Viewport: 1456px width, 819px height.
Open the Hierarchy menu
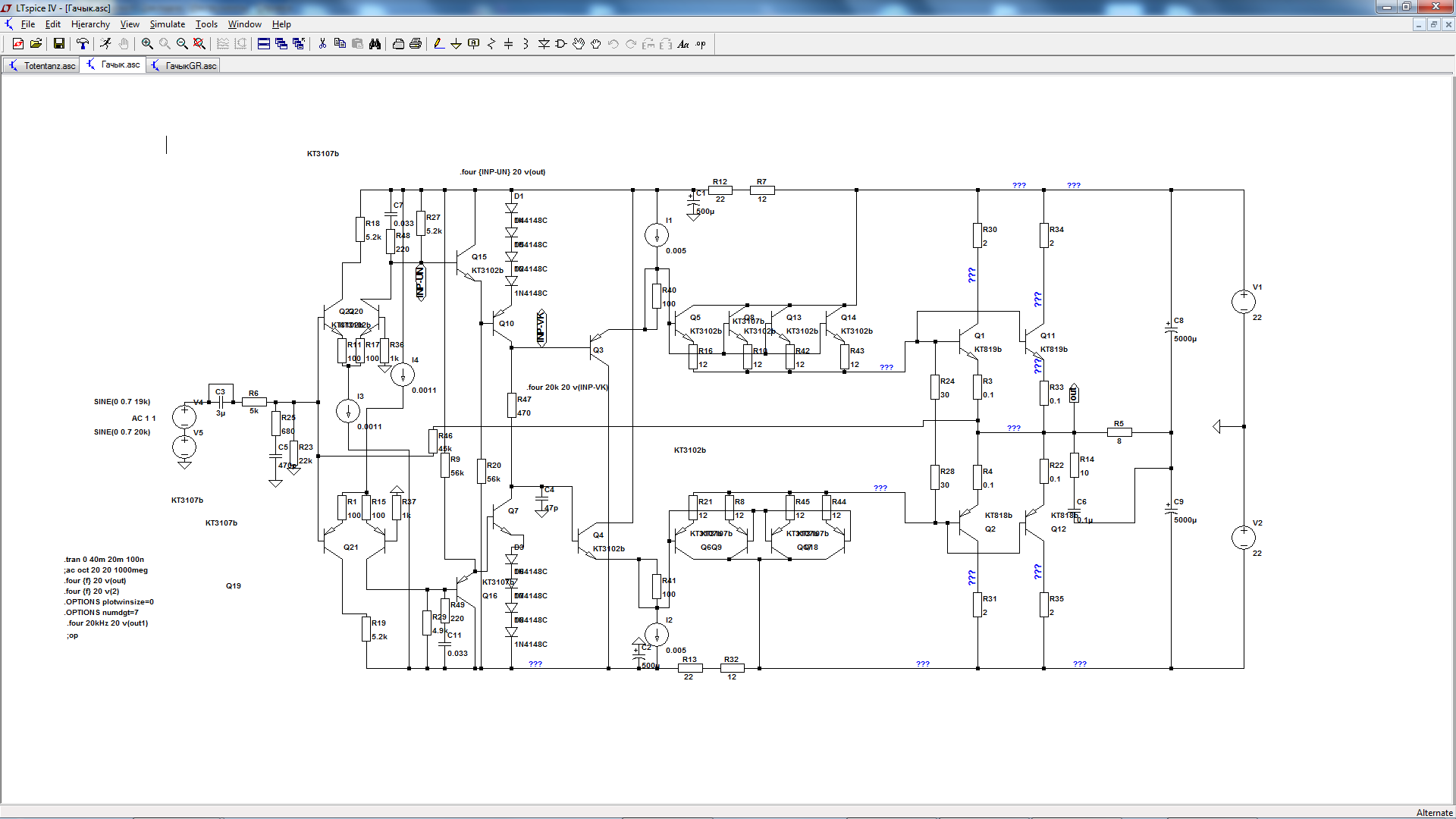coord(90,24)
